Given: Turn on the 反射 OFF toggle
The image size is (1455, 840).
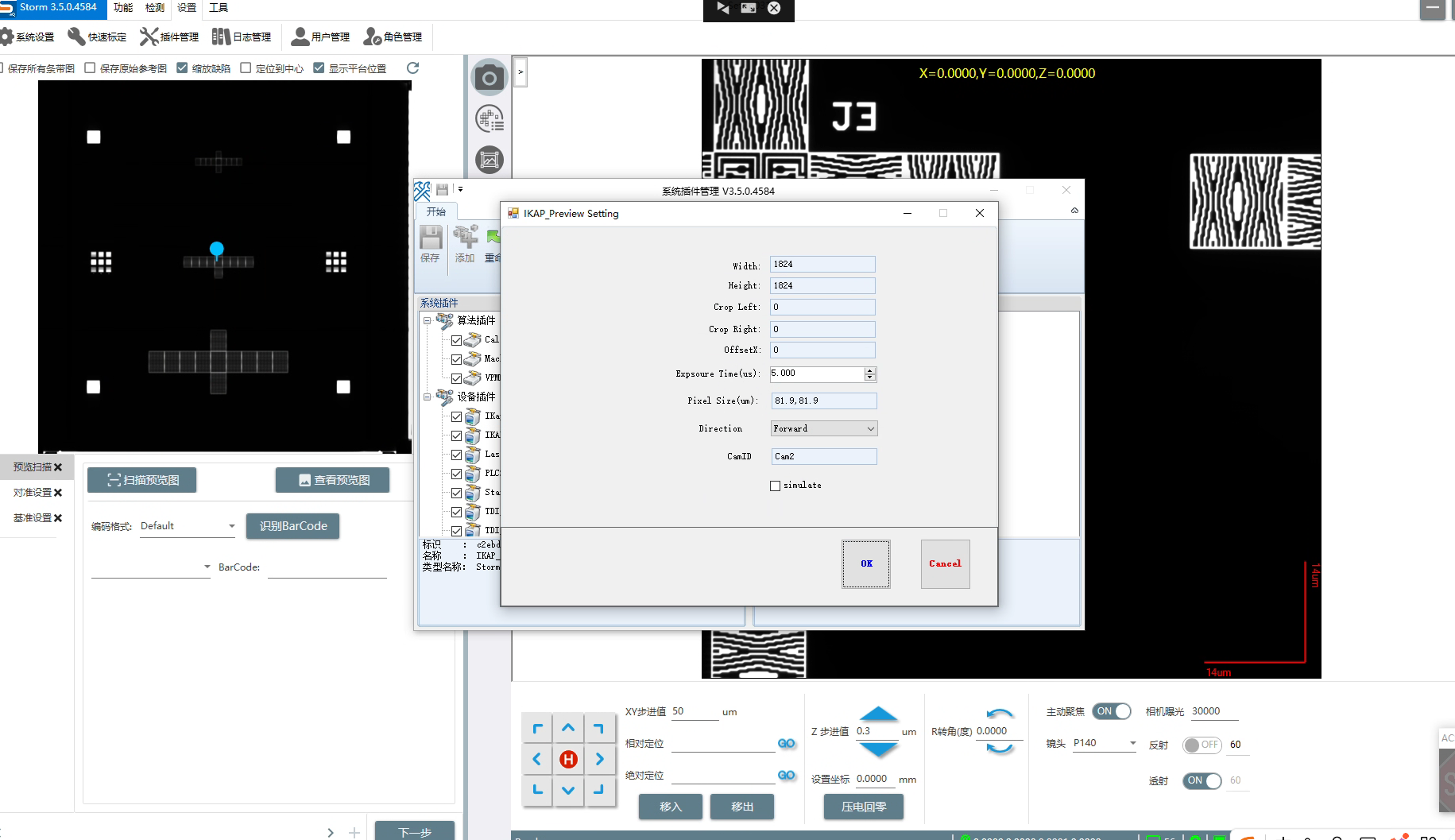Looking at the screenshot, I should click(x=1201, y=745).
